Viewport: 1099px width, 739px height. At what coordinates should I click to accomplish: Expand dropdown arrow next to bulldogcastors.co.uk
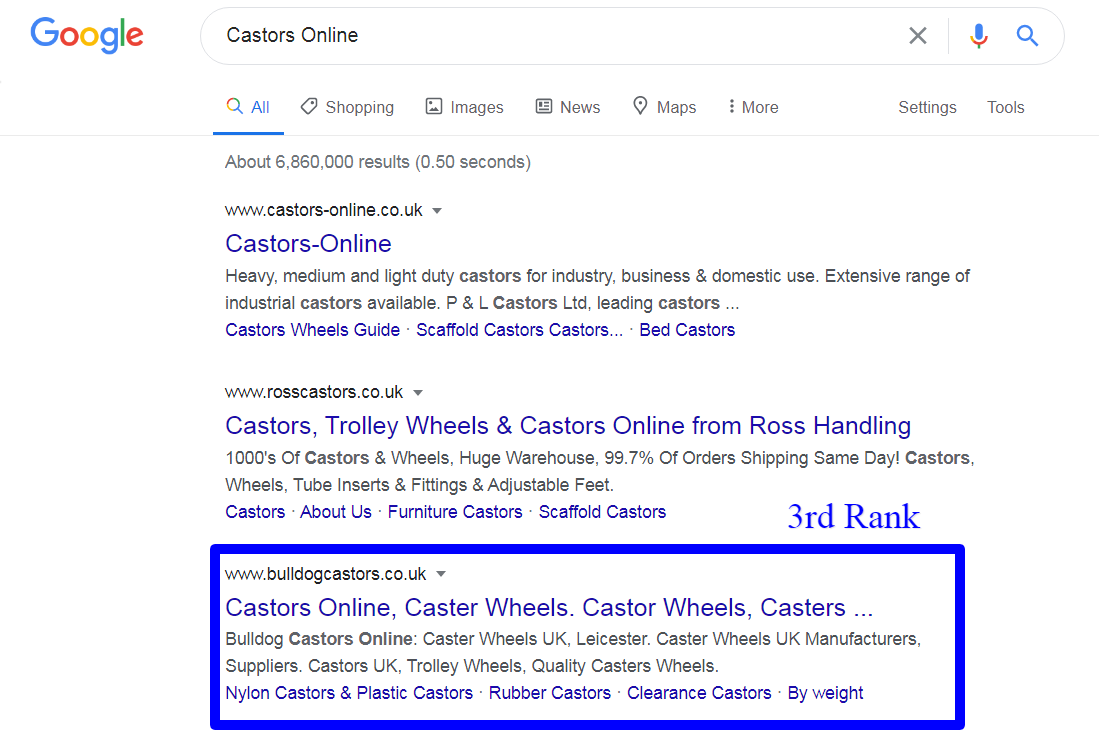[x=441, y=574]
